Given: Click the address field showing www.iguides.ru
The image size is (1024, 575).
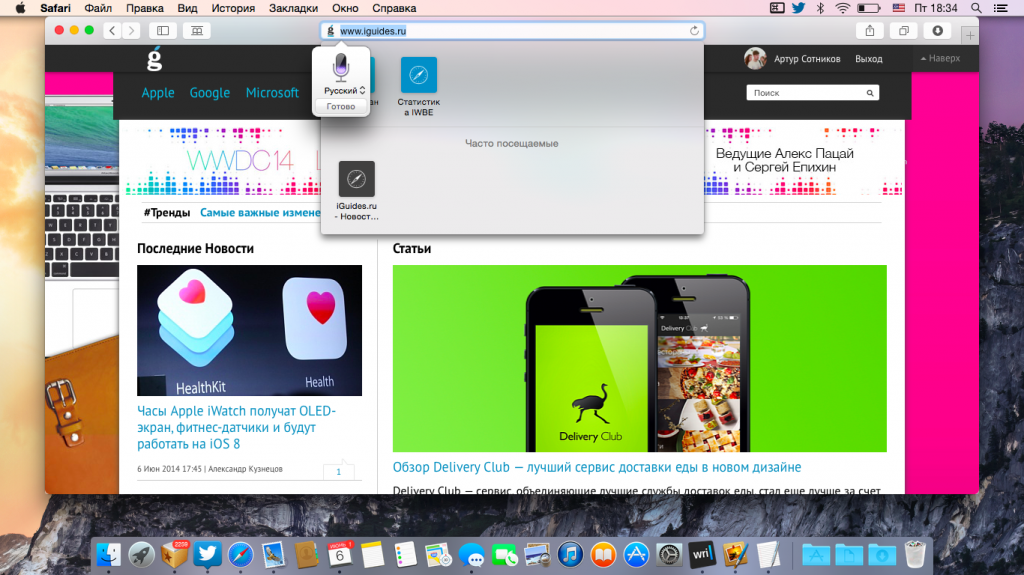Looking at the screenshot, I should pyautogui.click(x=512, y=31).
